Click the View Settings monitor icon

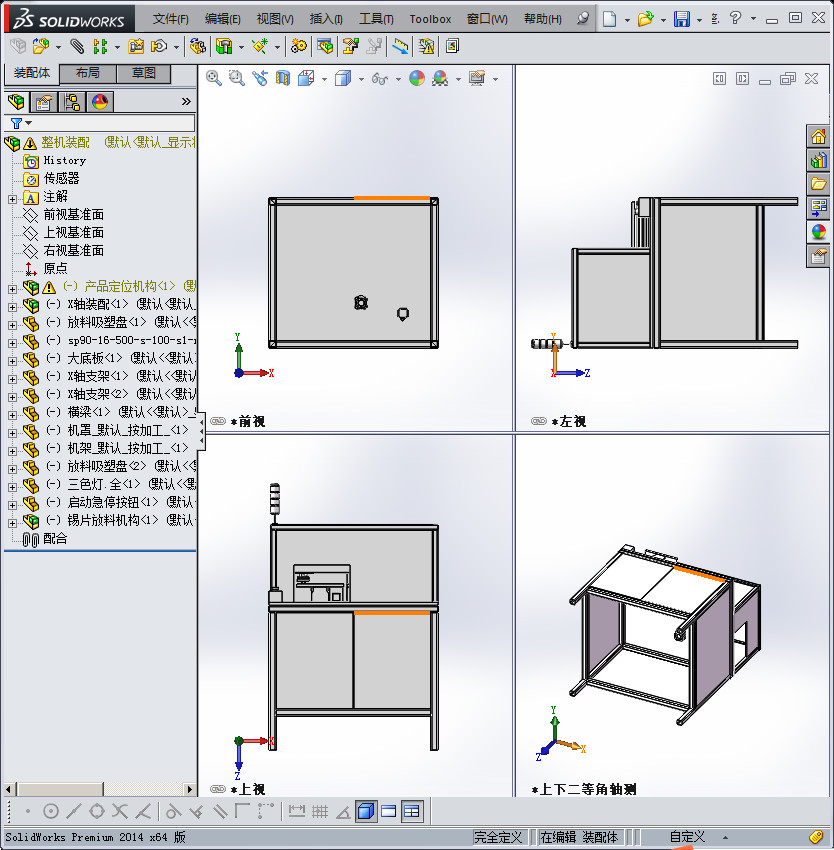tap(477, 79)
